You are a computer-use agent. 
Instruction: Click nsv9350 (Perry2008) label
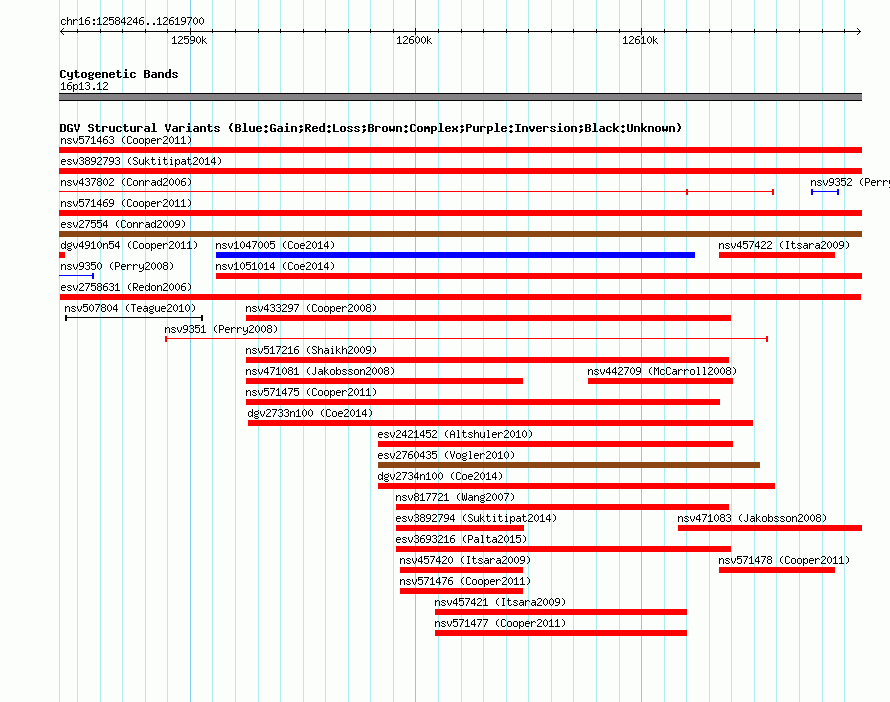tap(117, 266)
